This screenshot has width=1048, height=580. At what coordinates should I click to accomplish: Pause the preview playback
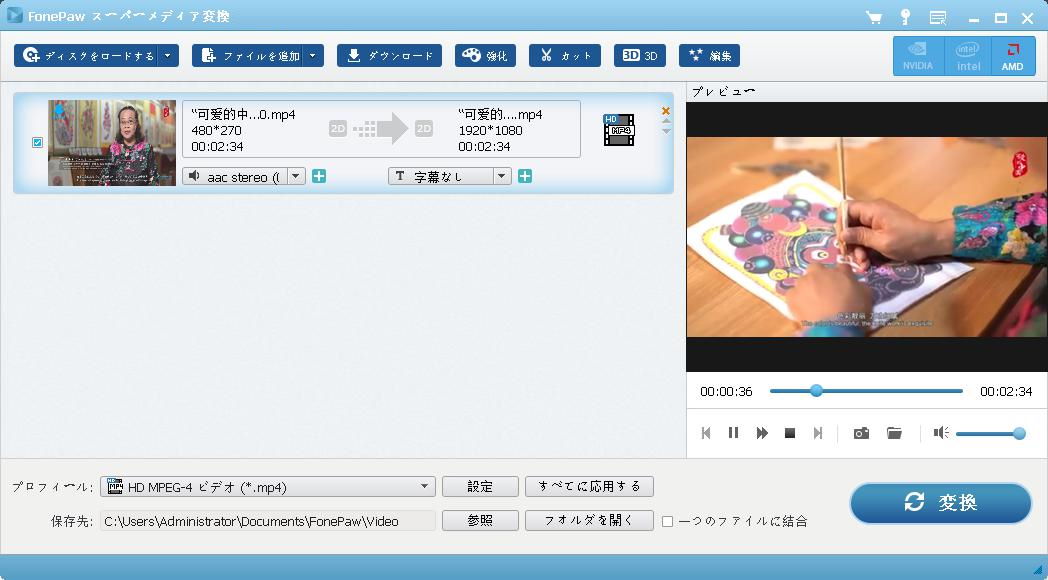click(733, 433)
